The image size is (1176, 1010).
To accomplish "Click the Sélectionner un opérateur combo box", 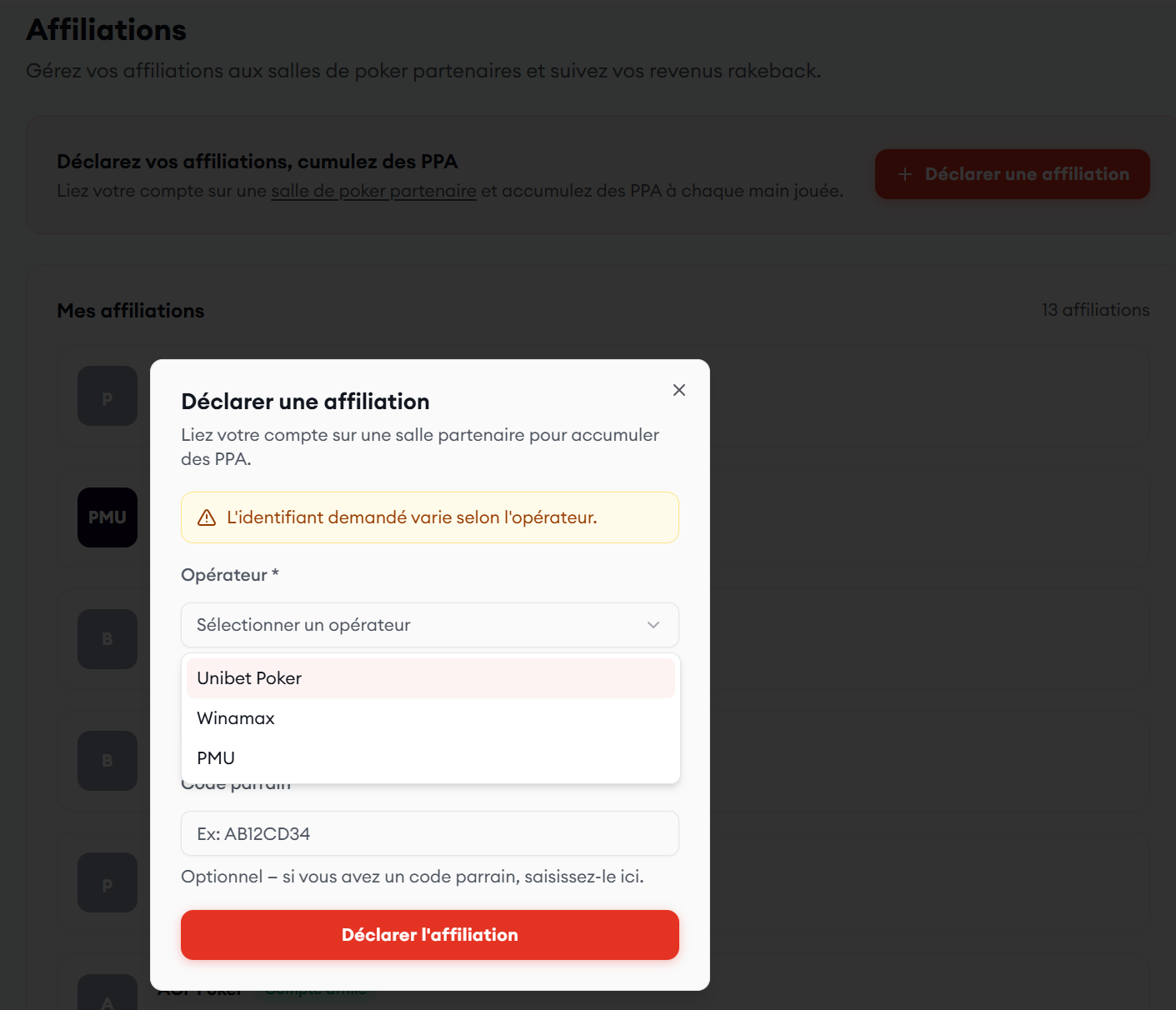I will [417, 625].
